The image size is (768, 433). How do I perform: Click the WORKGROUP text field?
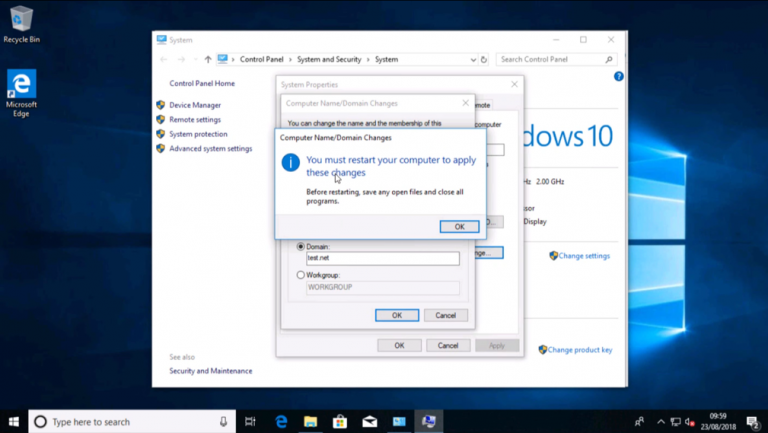(x=383, y=287)
